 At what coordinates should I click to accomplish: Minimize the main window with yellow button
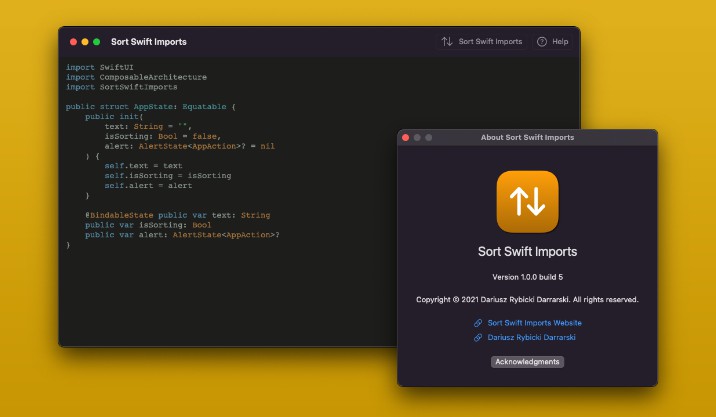click(x=85, y=42)
